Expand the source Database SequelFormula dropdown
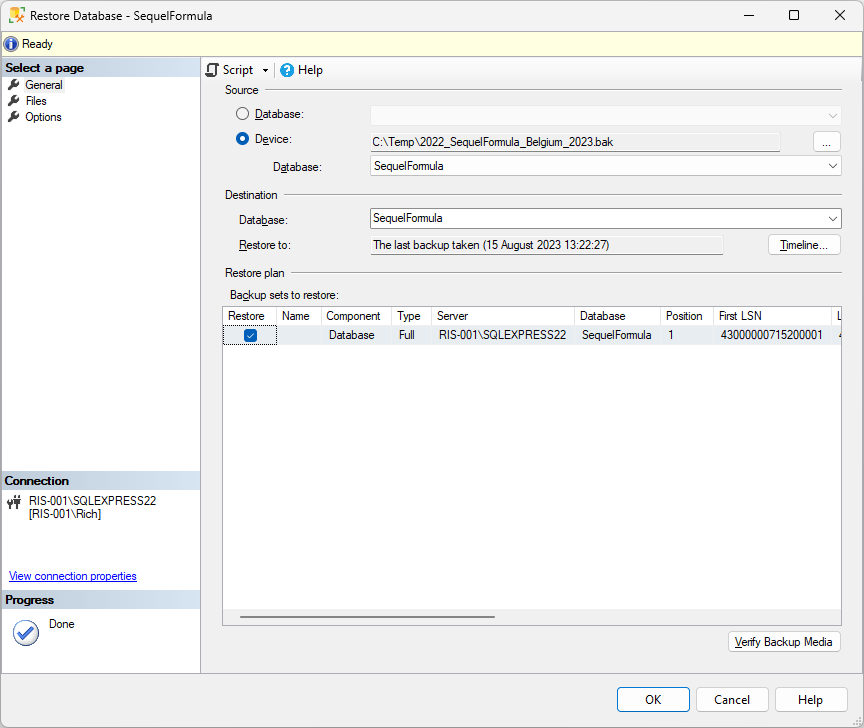 (833, 166)
